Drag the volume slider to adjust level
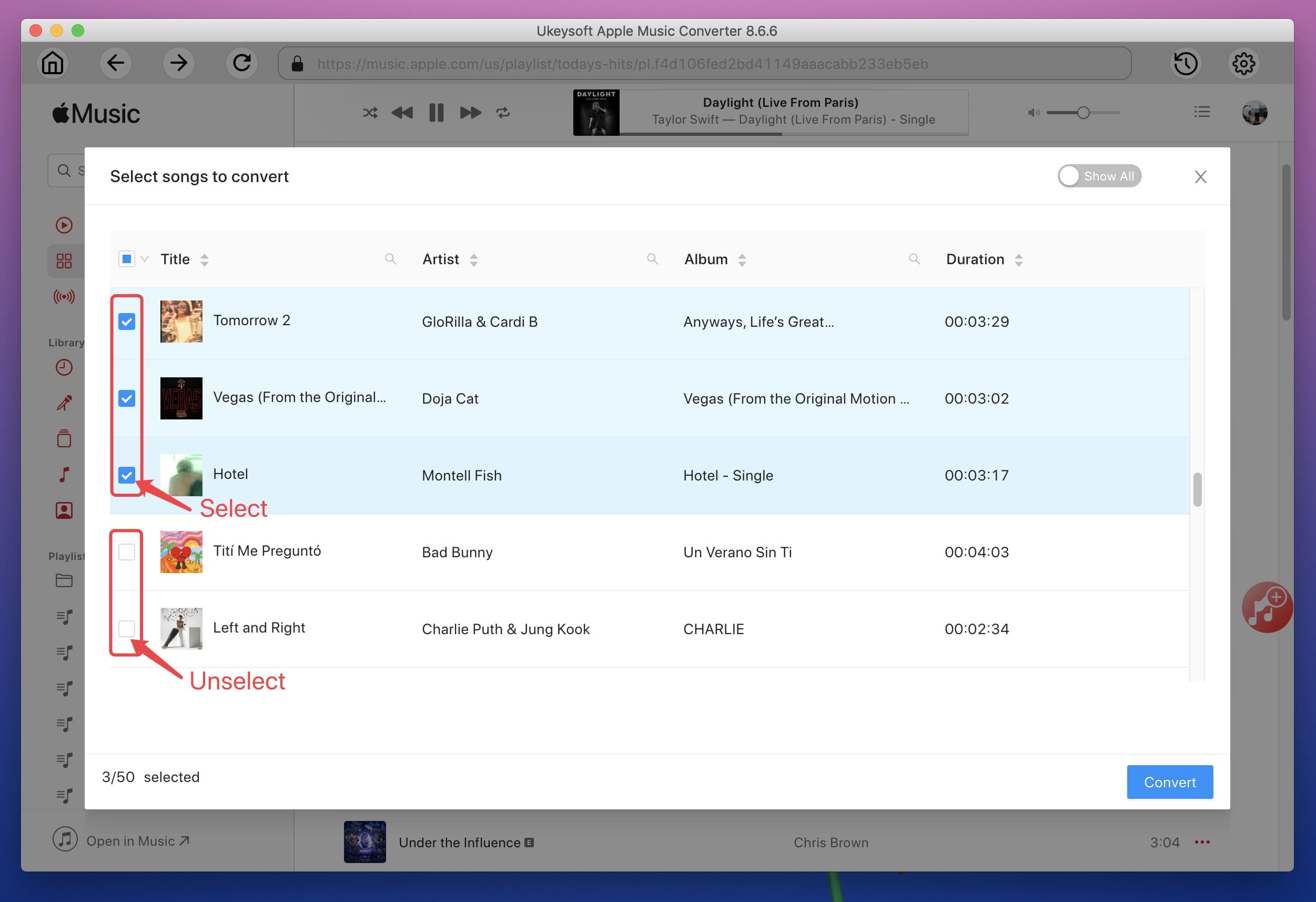Screen dimensions: 1316x902 pyautogui.click(x=1082, y=112)
